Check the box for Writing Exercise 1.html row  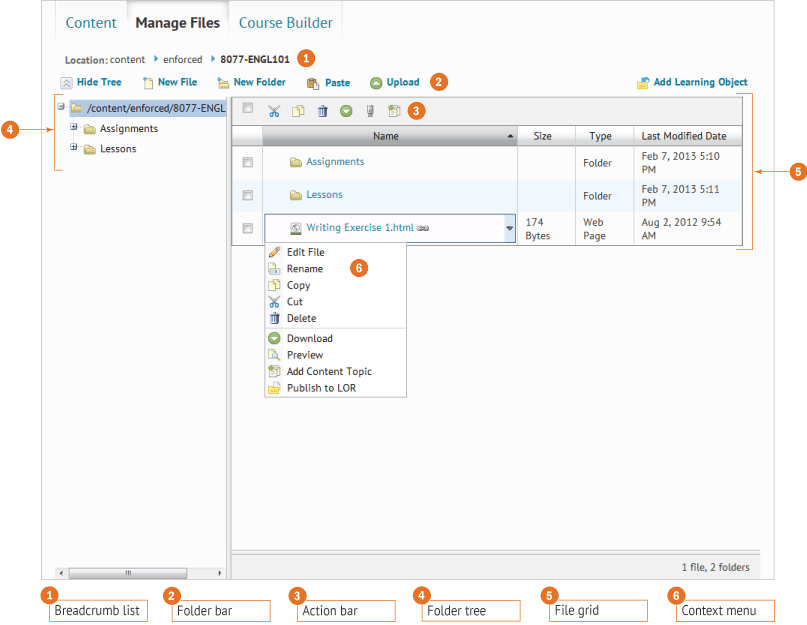coord(248,228)
